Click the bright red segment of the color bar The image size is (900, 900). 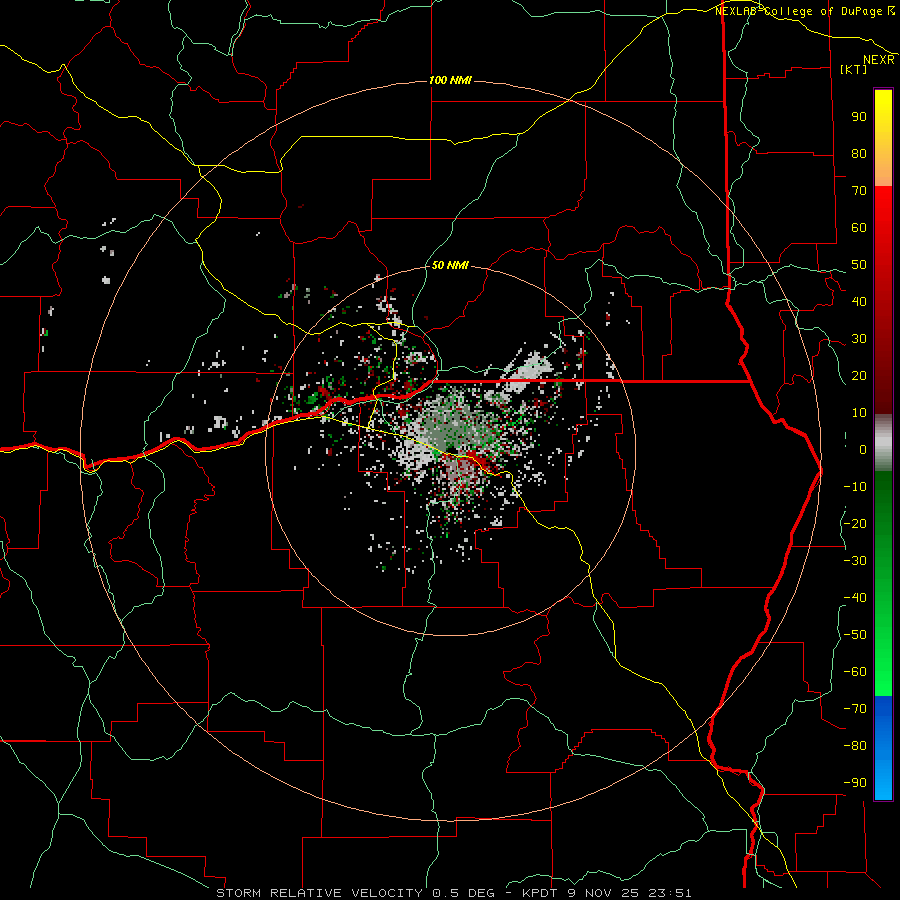click(x=883, y=230)
